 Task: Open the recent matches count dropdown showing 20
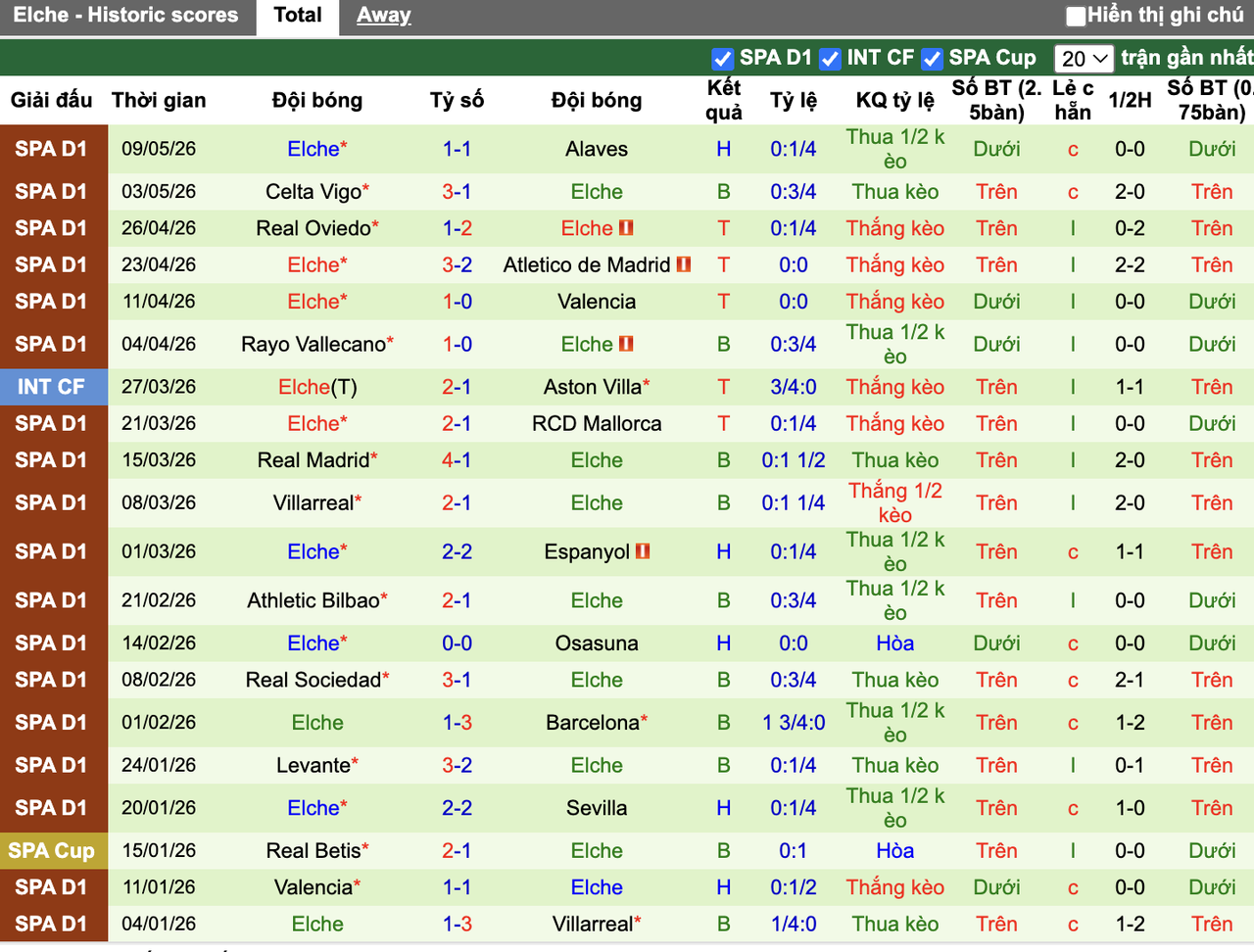1085,59
